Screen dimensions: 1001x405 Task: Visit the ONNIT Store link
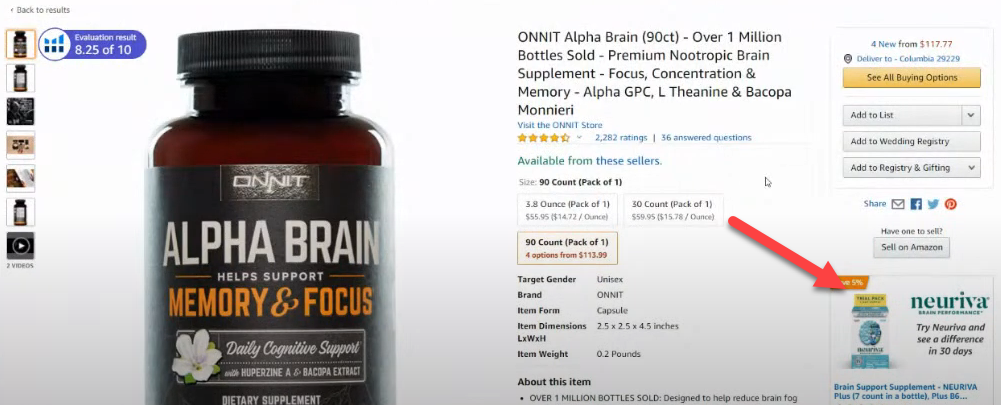[560, 125]
